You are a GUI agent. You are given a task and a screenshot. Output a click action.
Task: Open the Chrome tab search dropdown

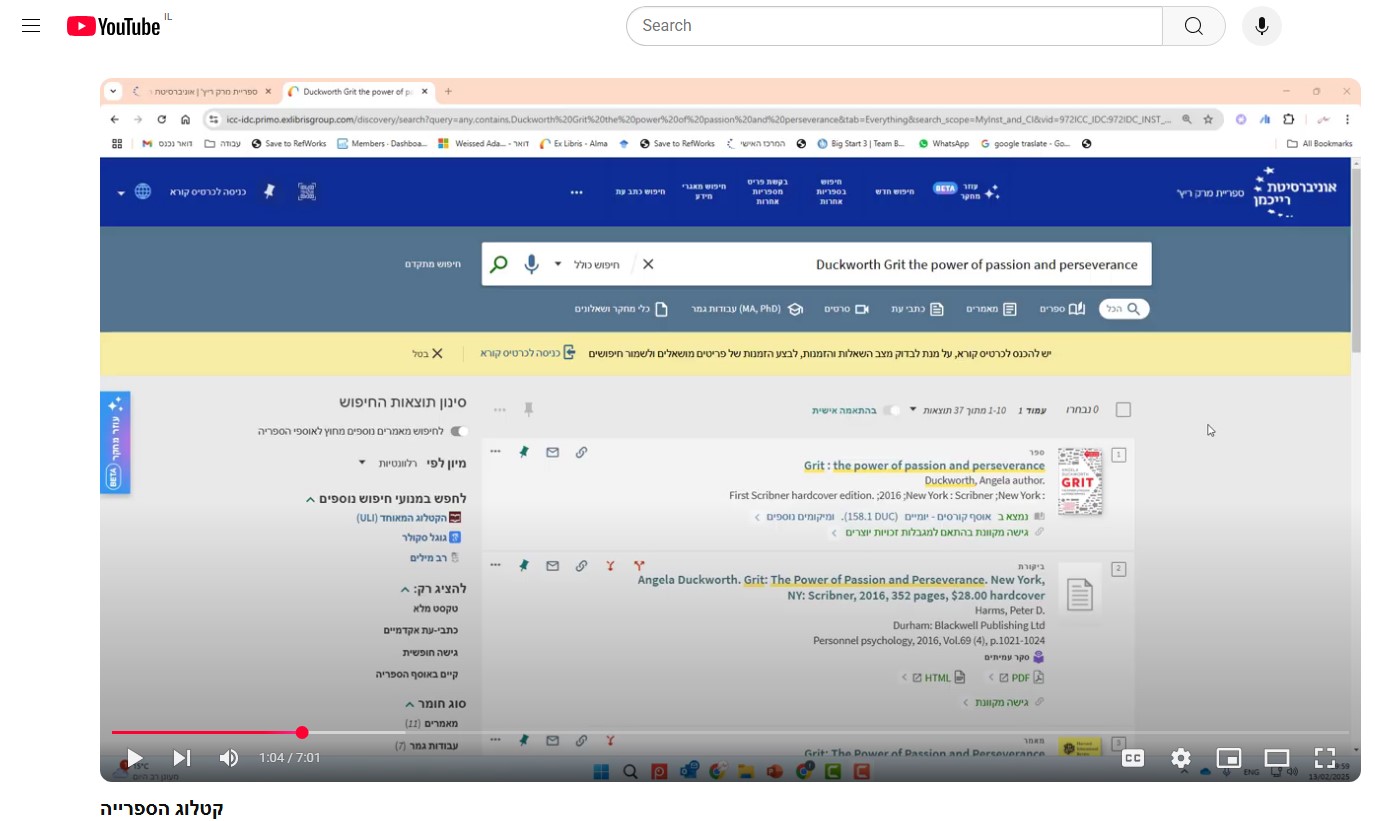coord(114,91)
